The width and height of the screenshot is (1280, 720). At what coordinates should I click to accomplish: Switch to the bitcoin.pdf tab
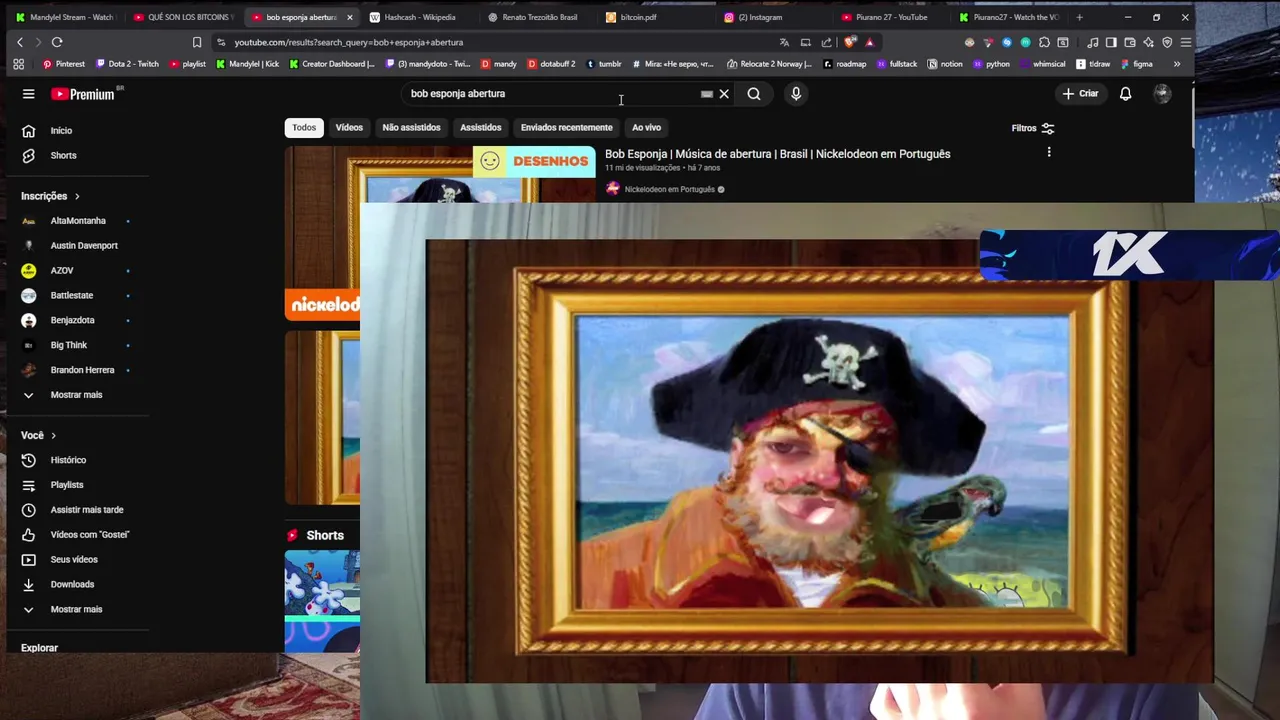(x=638, y=17)
